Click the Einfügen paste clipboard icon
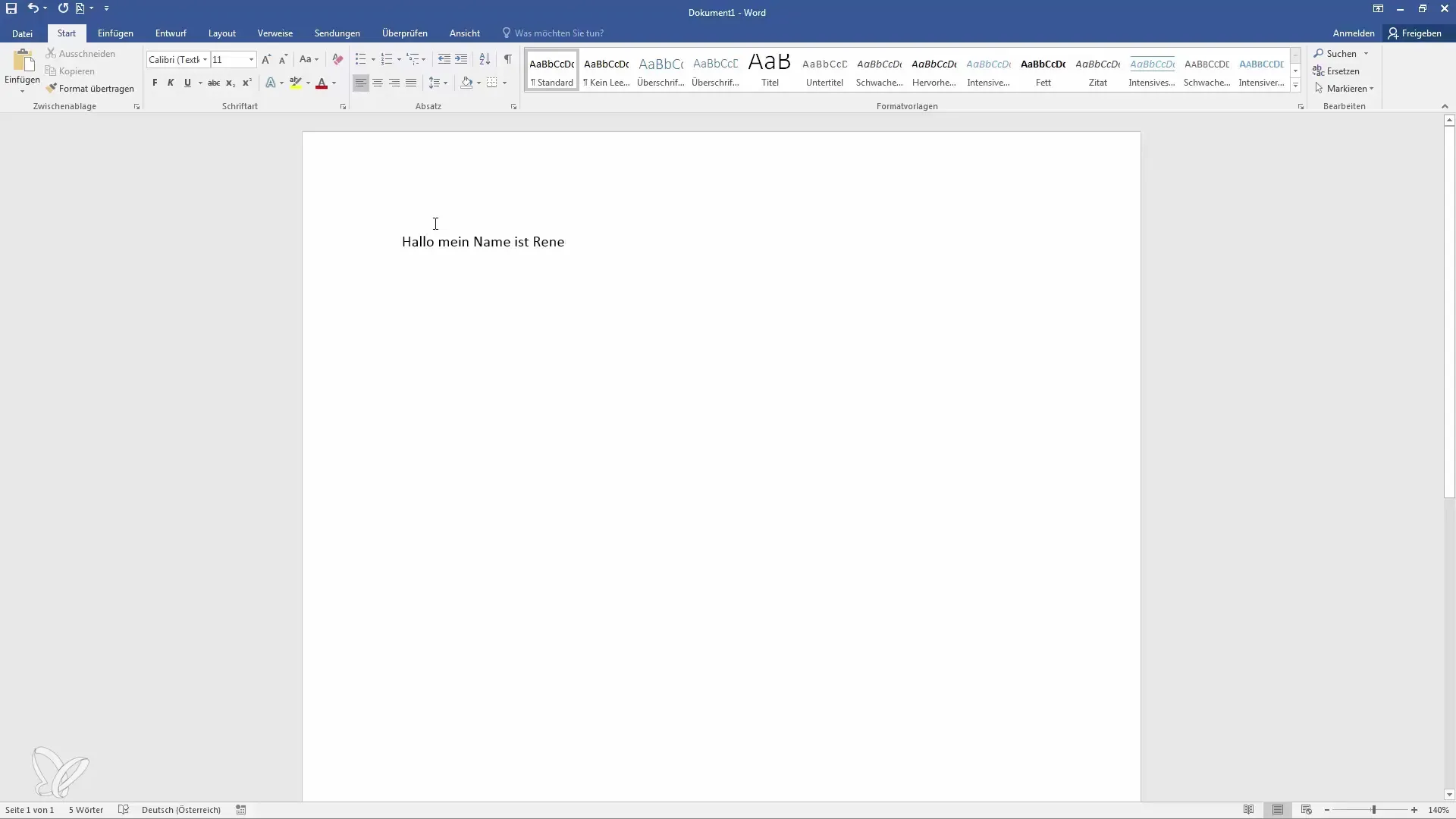The width and height of the screenshot is (1456, 819). tap(23, 62)
